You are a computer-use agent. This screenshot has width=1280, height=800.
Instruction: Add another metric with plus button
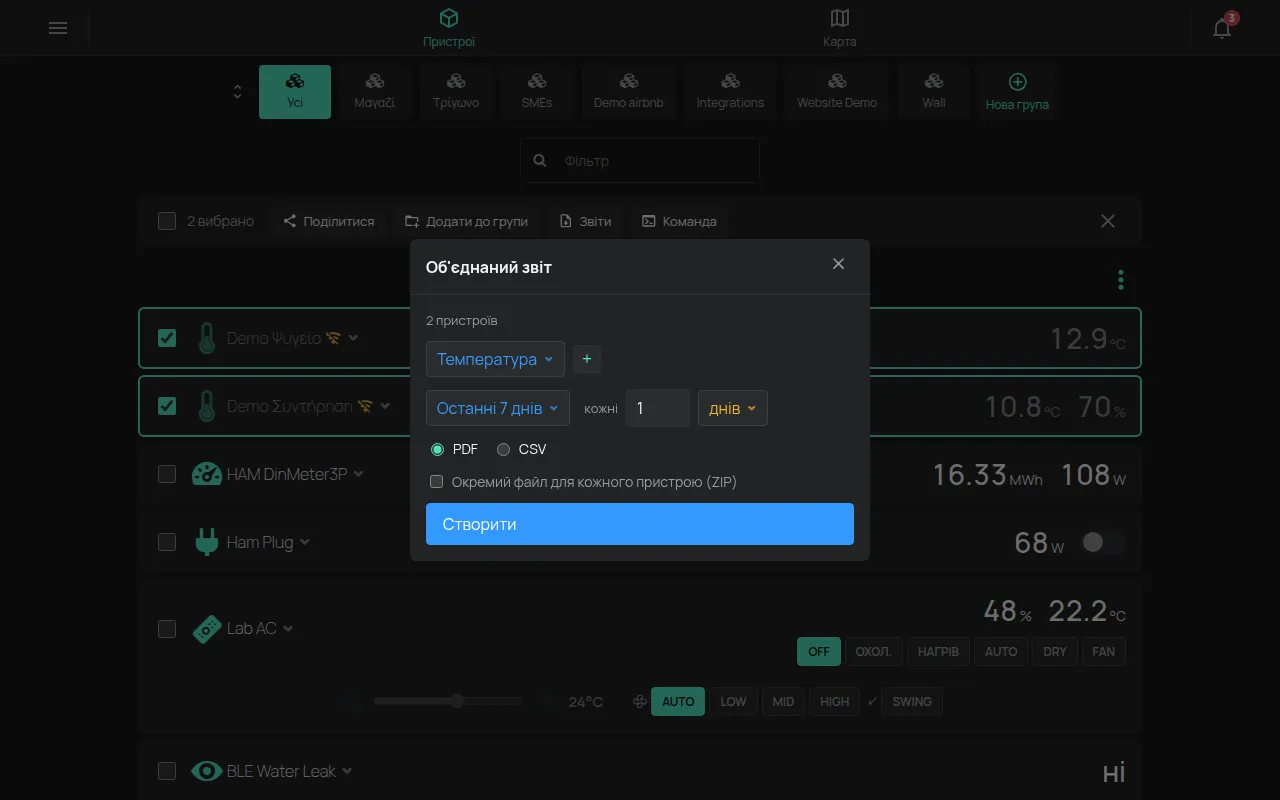coord(587,359)
